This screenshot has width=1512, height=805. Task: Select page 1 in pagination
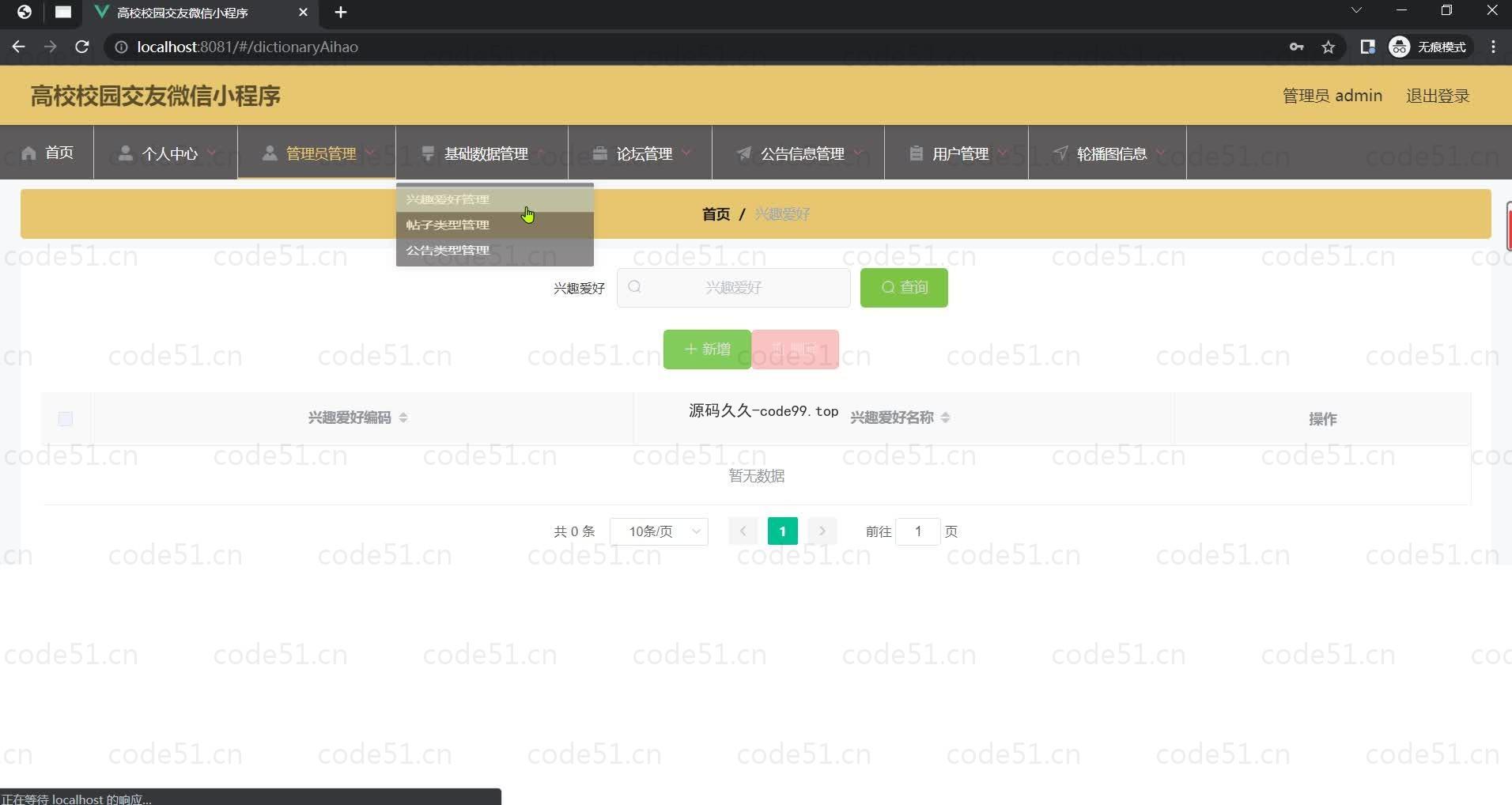click(x=783, y=531)
